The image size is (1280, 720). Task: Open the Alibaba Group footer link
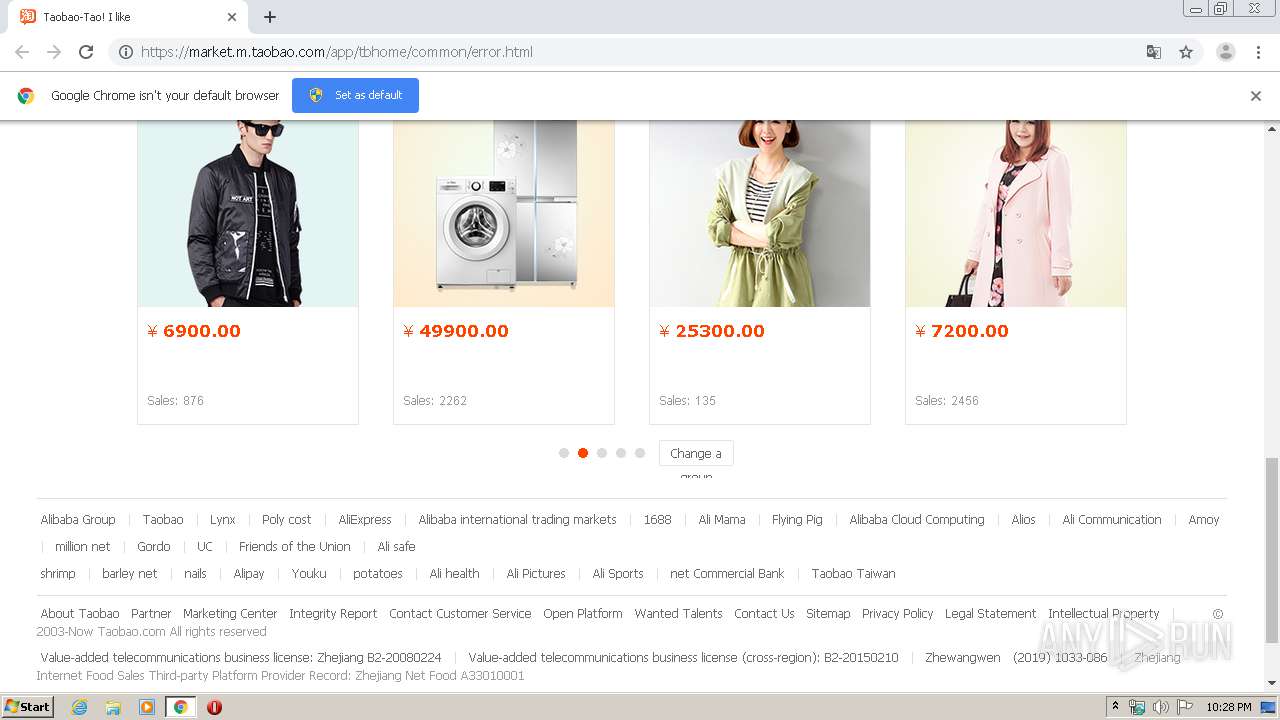pyautogui.click(x=78, y=520)
